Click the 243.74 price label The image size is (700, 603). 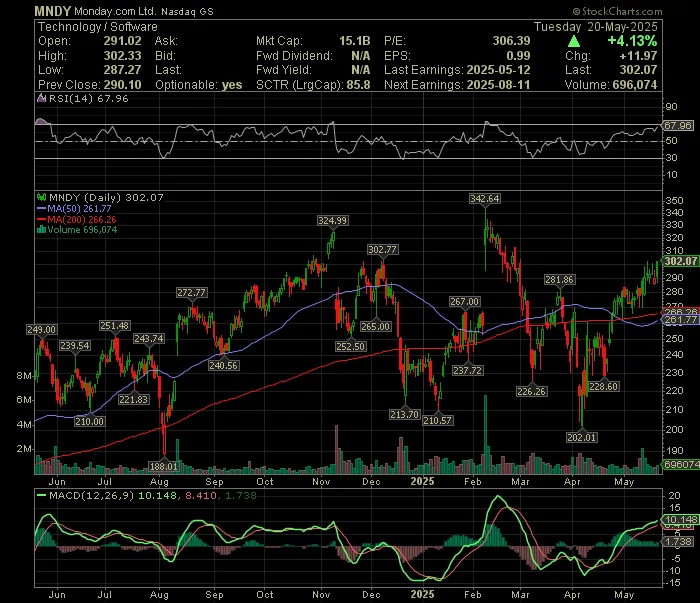click(149, 339)
